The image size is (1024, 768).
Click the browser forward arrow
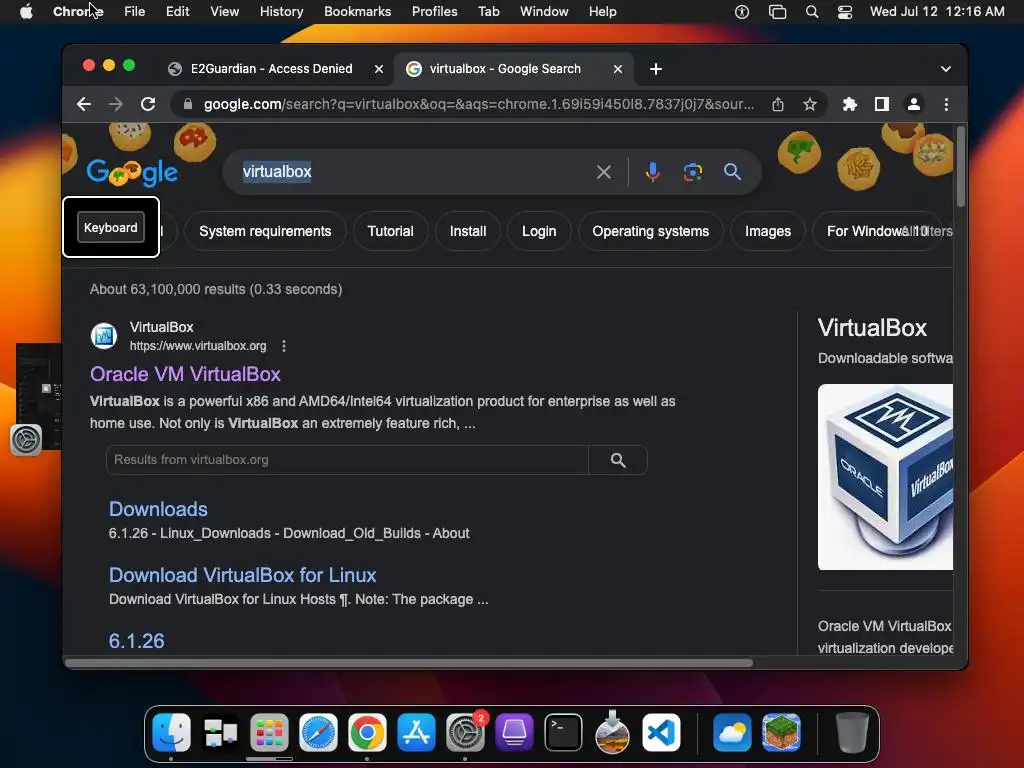[116, 104]
